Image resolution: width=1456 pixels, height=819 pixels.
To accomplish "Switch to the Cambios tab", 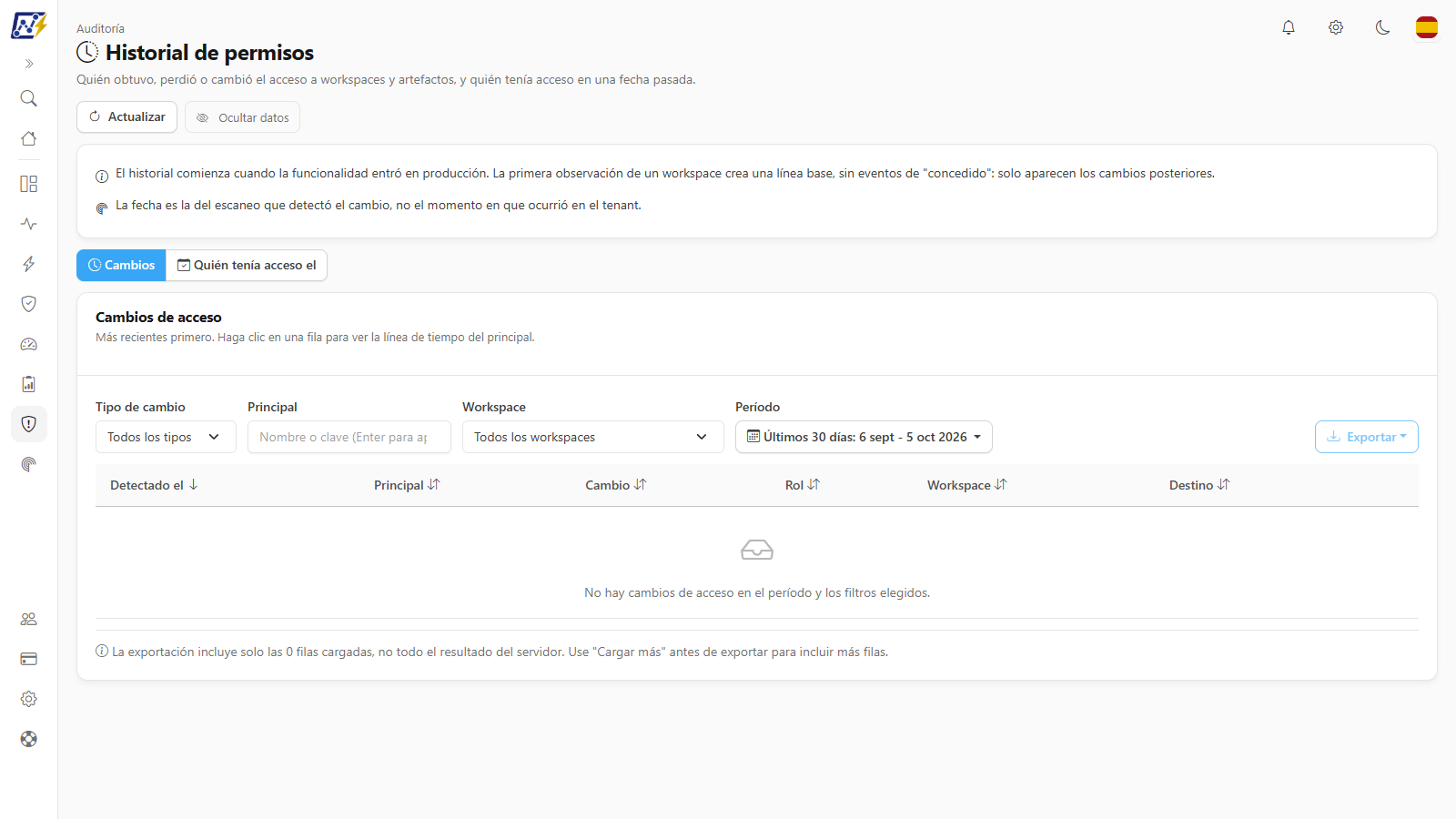I will (121, 265).
